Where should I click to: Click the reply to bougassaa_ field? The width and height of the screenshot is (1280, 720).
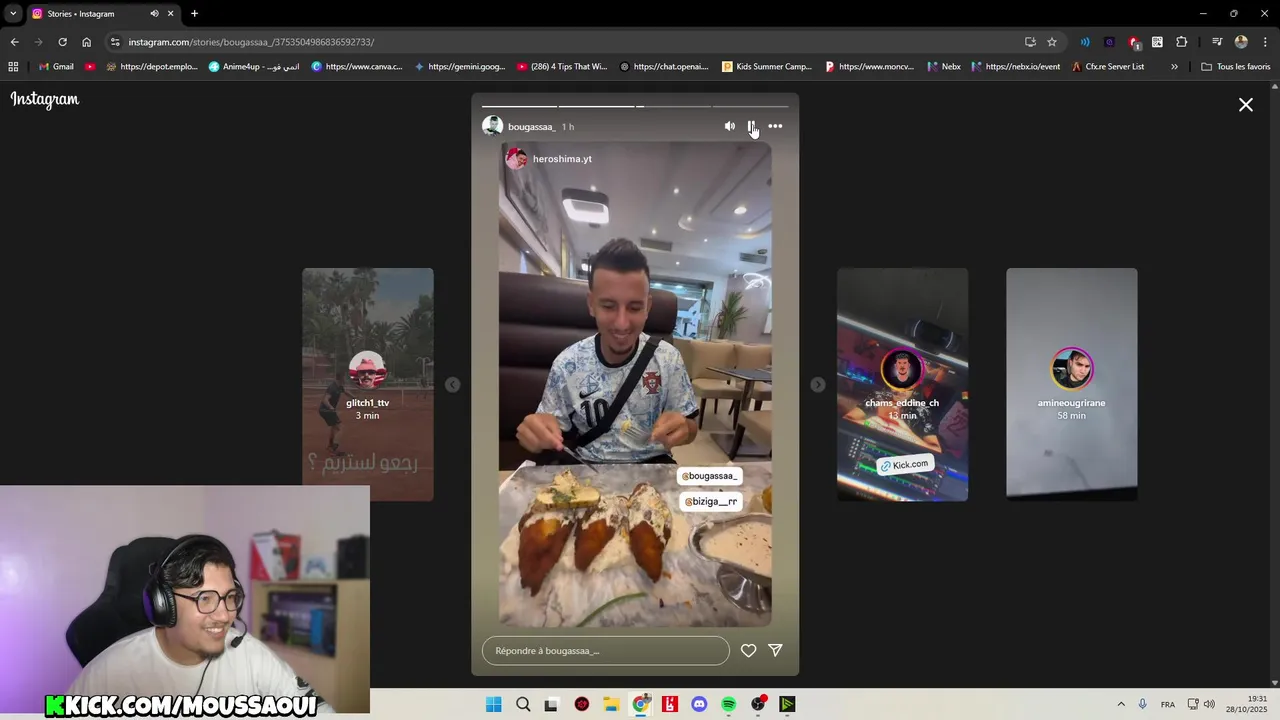pos(606,650)
